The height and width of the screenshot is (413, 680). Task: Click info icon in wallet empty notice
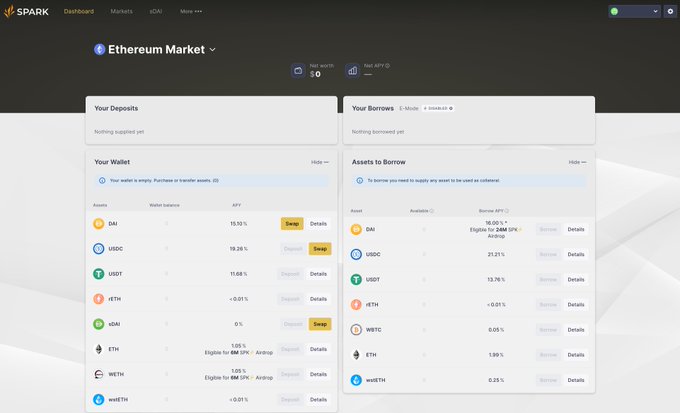click(x=102, y=180)
